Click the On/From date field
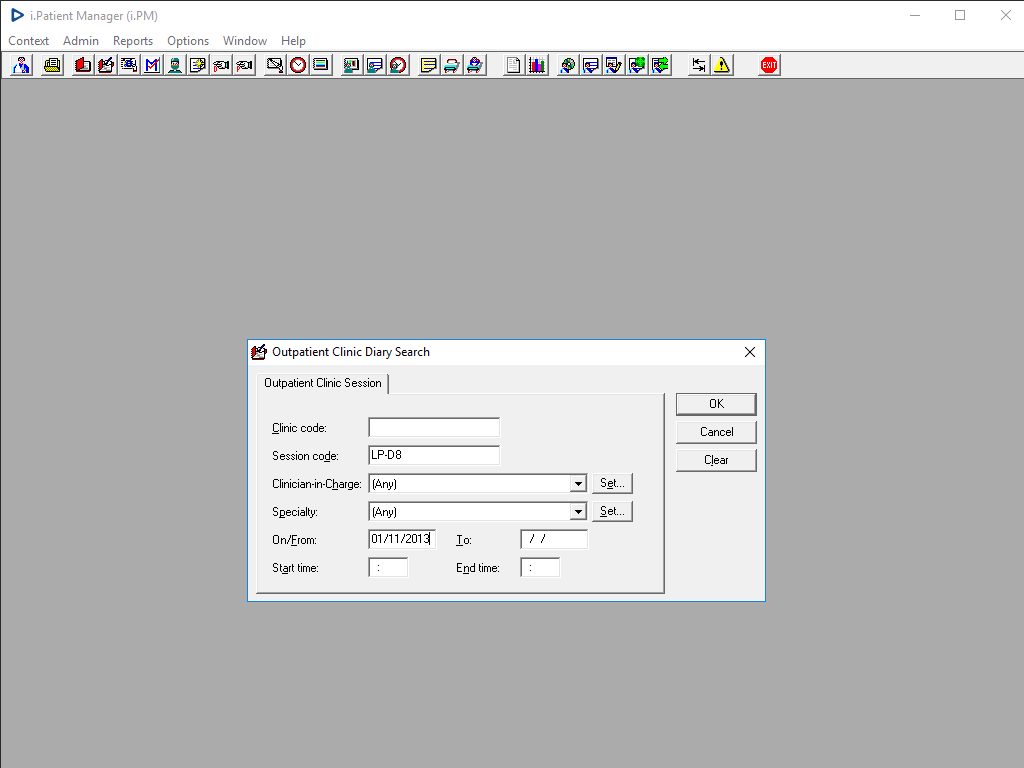1024x768 pixels. 402,539
